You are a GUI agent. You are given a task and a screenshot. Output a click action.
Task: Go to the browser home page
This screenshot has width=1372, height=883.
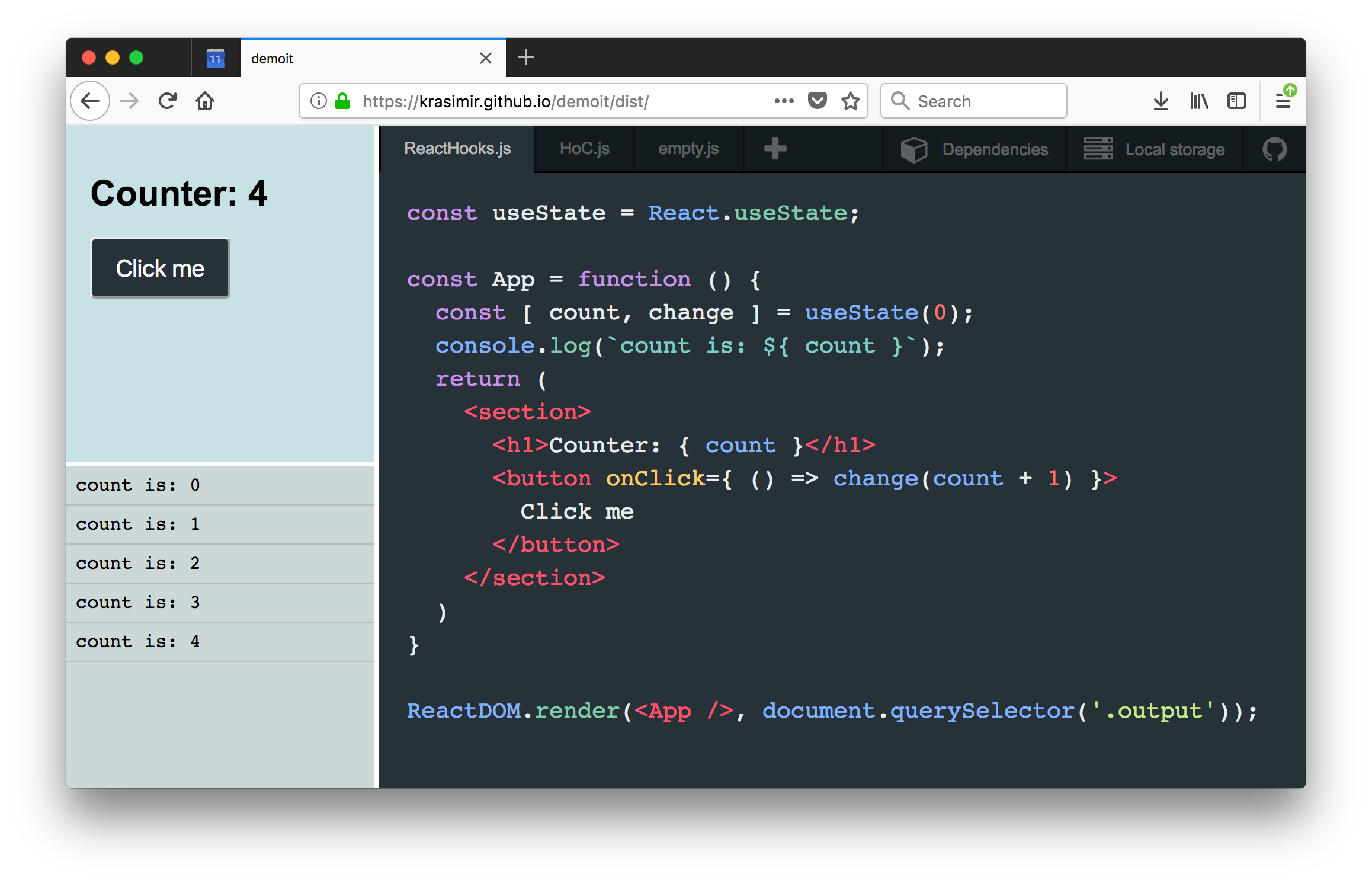pos(205,101)
